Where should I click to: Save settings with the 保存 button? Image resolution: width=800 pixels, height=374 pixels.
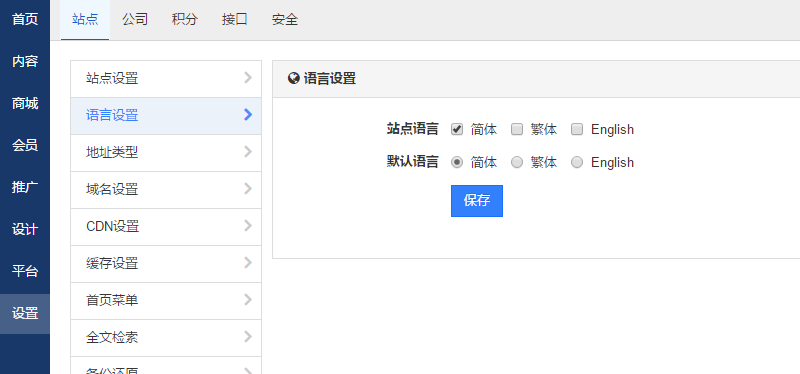pyautogui.click(x=477, y=201)
